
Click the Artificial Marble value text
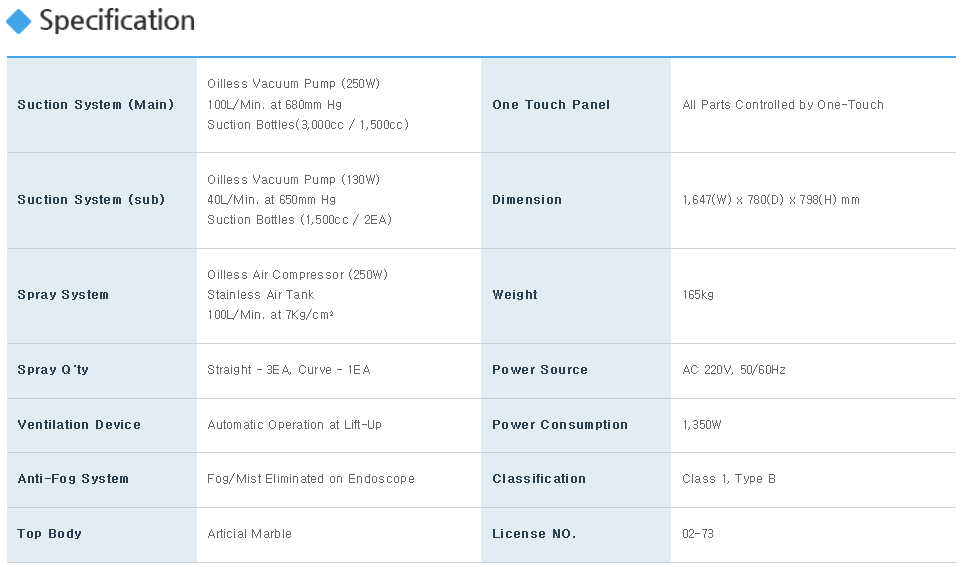point(249,534)
